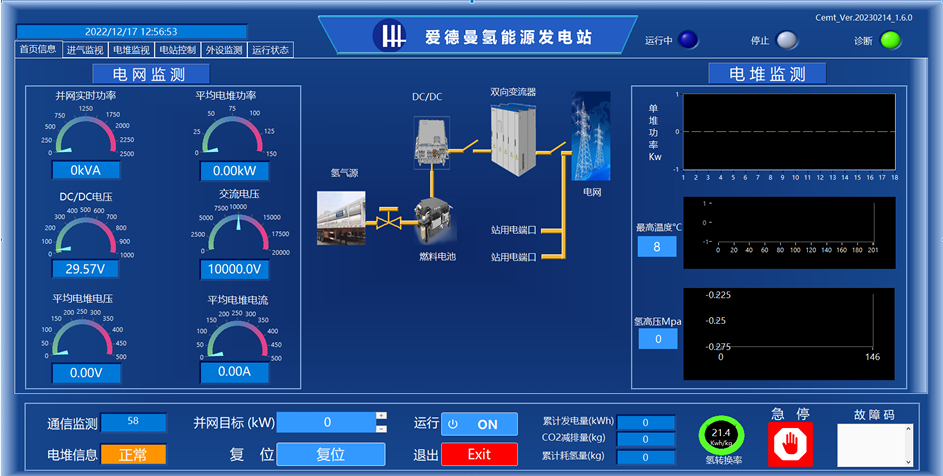Open the 电站控制 tab
The image size is (943, 476).
point(177,50)
